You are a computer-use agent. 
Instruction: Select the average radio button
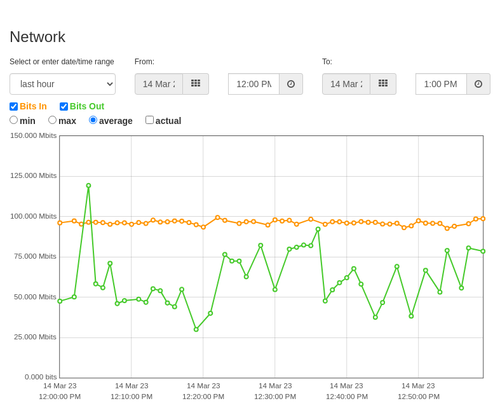coord(93,120)
